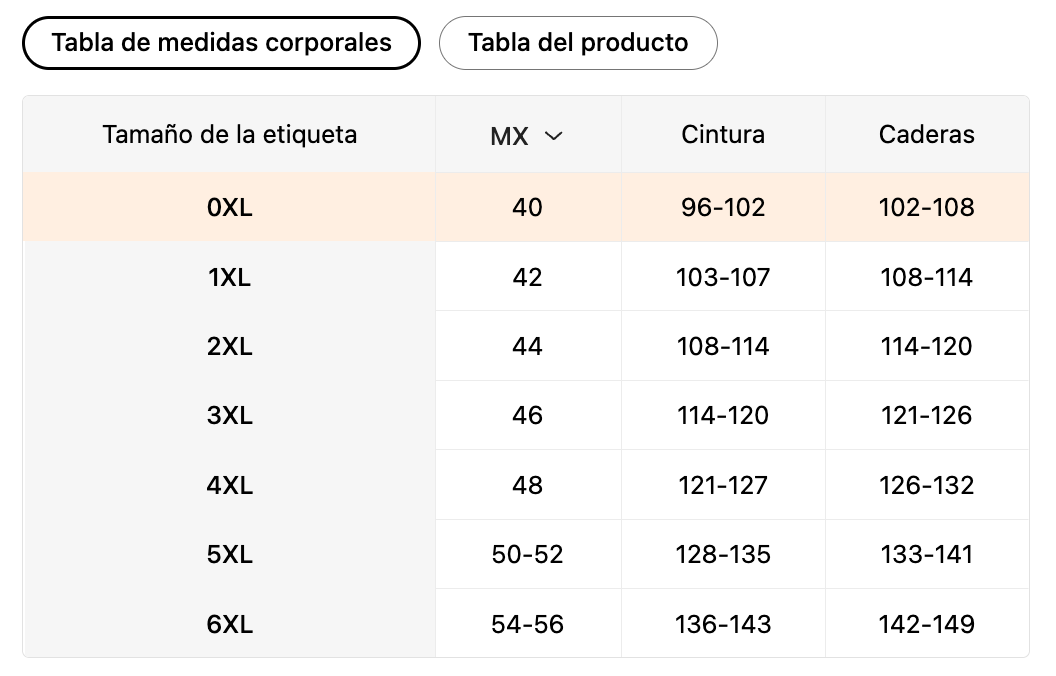Open the MX size system dropdown
Viewport: 1056px width, 676px height.
pos(527,136)
